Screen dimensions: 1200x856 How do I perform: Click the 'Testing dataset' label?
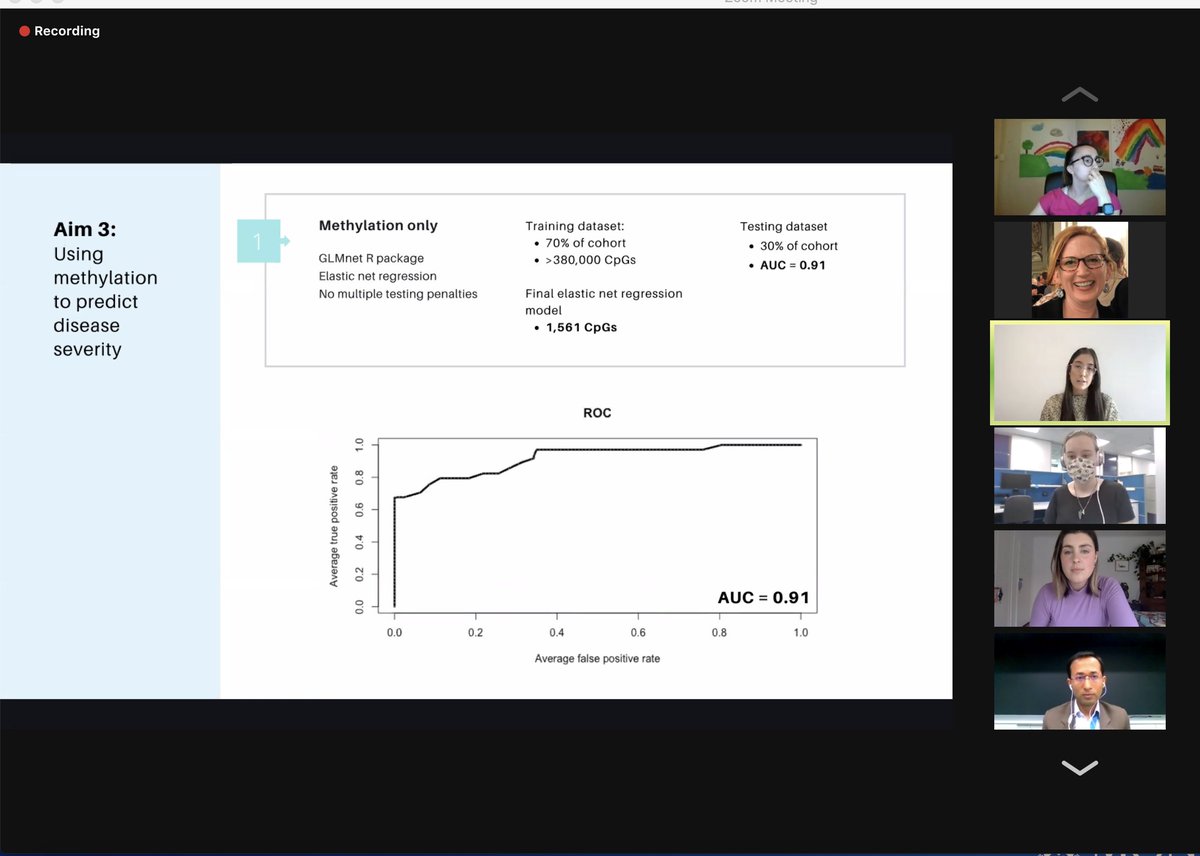(x=784, y=227)
